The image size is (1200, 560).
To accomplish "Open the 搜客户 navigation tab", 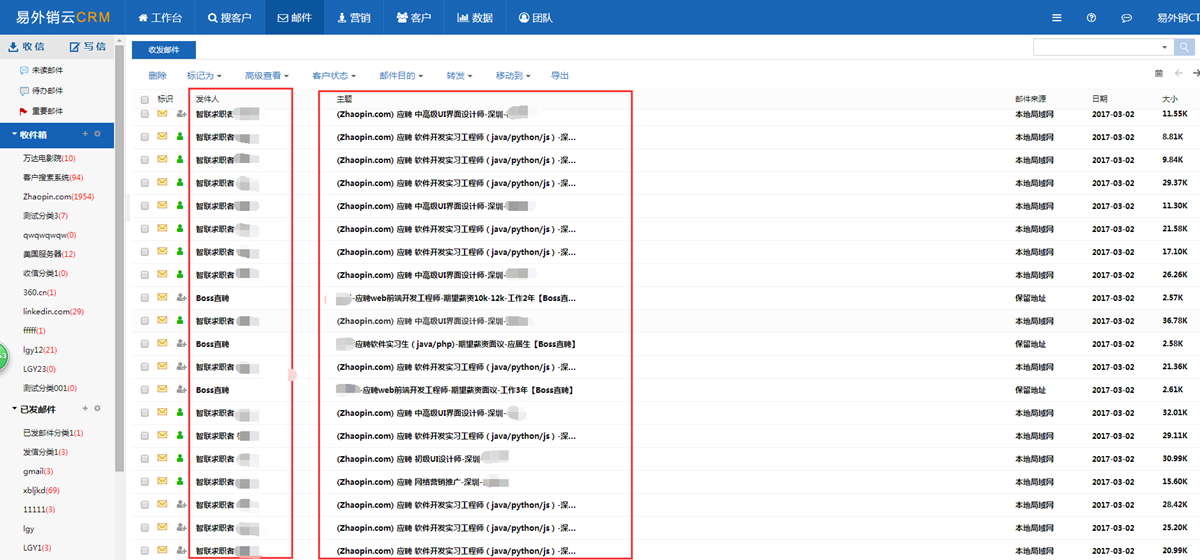I will coord(229,18).
